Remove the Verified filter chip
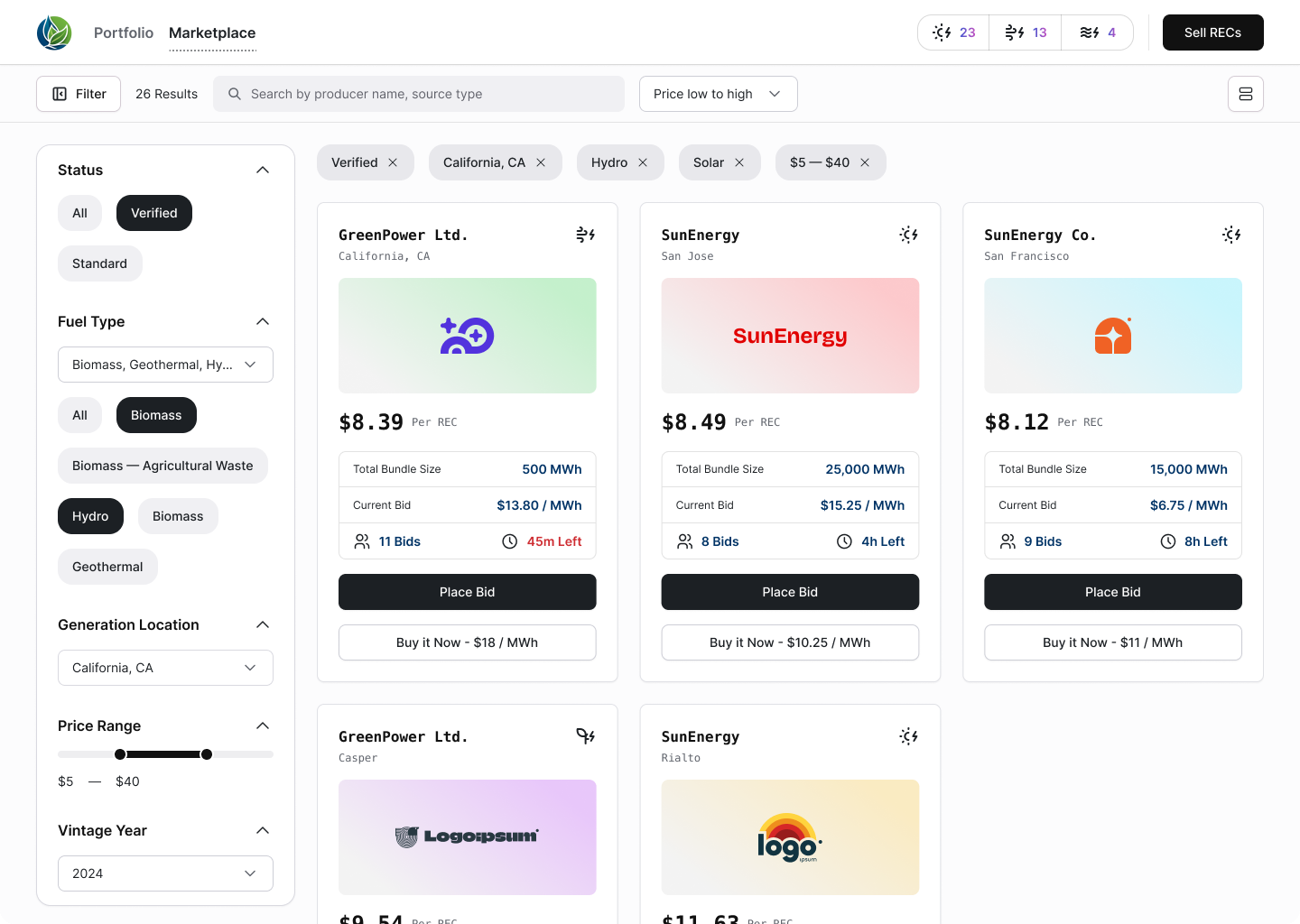 click(x=393, y=162)
